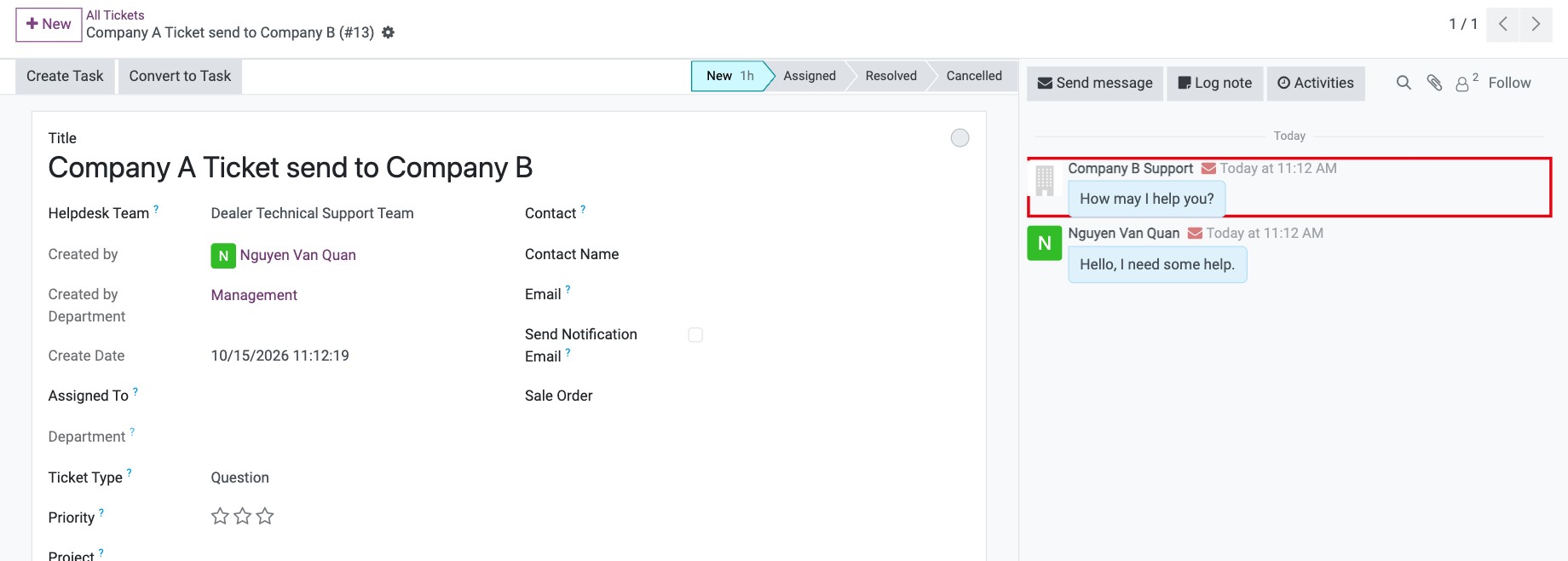Switch ticket stage to Resolved

pos(891,76)
